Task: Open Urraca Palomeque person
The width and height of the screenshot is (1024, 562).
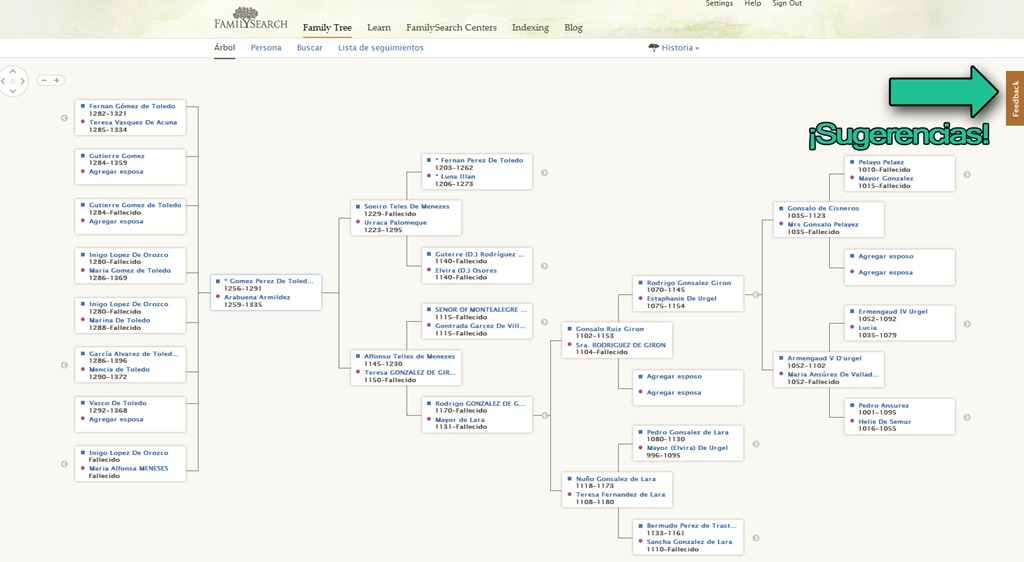Action: tap(395, 223)
